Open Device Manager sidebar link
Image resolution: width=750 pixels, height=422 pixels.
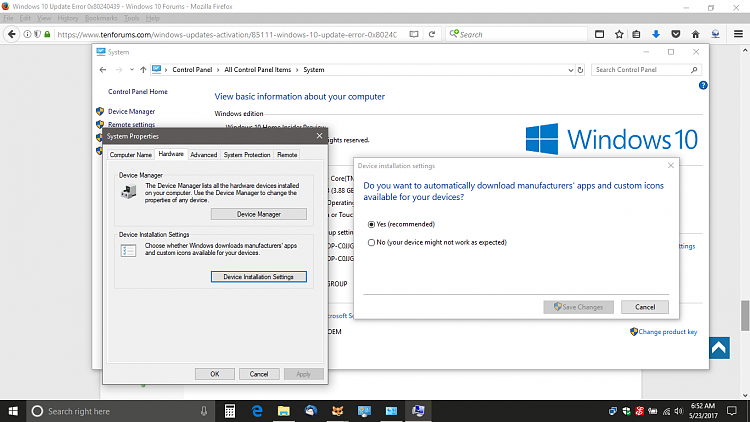pos(132,111)
